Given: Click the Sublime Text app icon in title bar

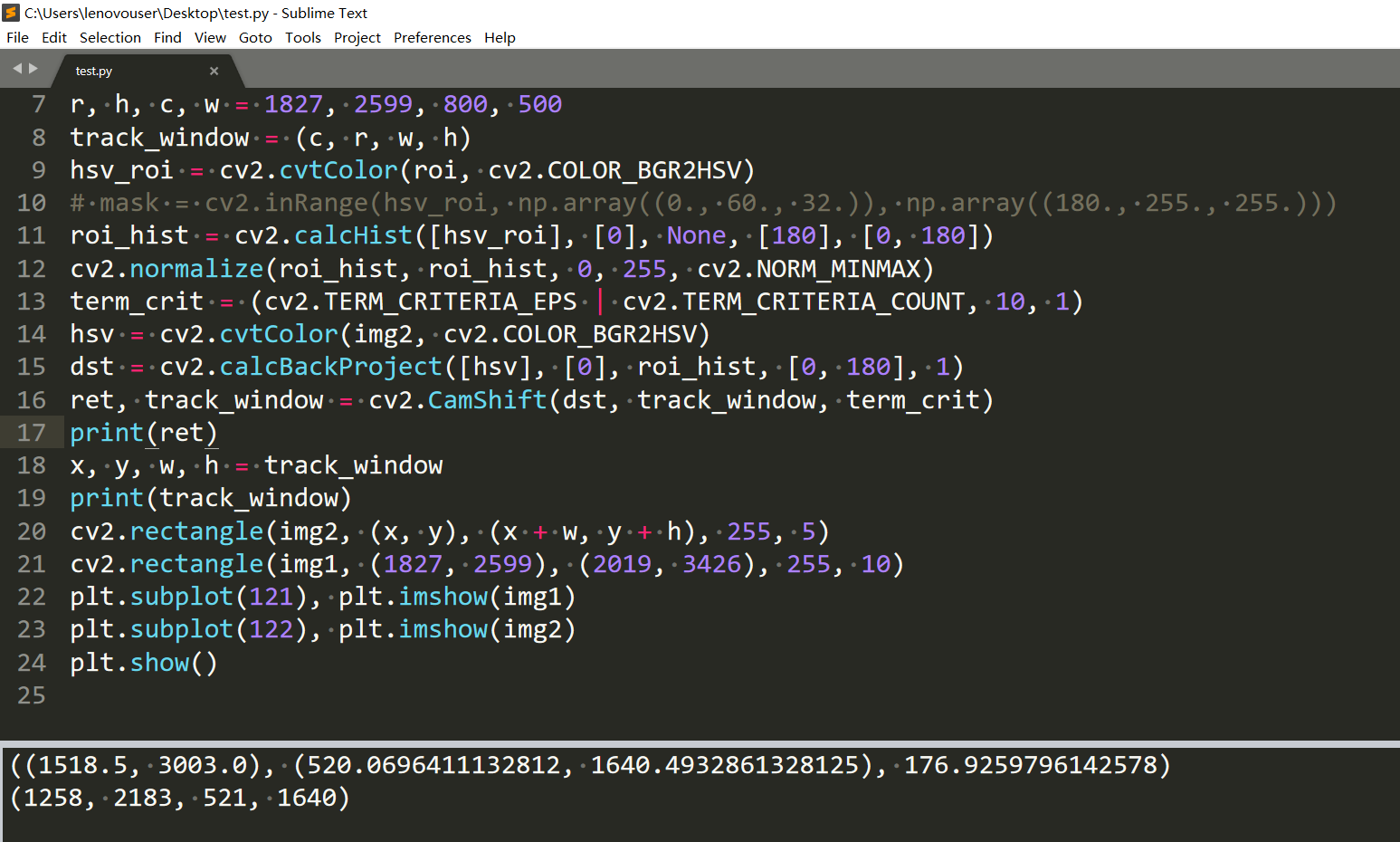Looking at the screenshot, I should click(11, 13).
